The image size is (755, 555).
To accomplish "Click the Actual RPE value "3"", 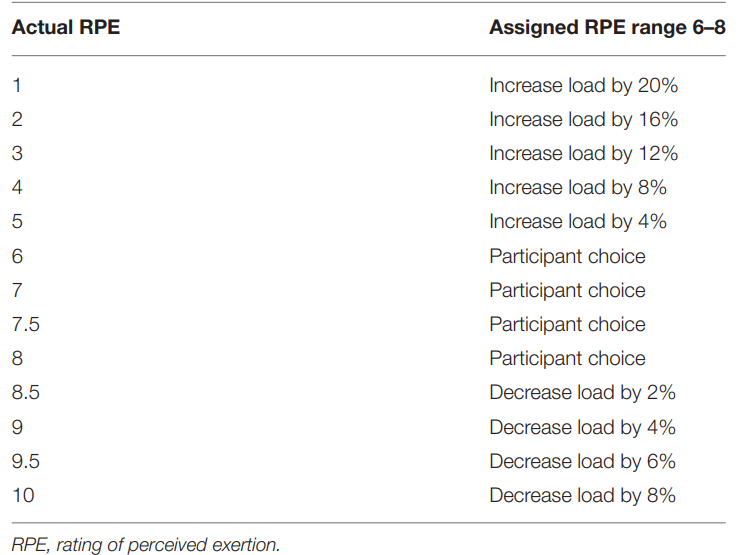I will [x=17, y=154].
